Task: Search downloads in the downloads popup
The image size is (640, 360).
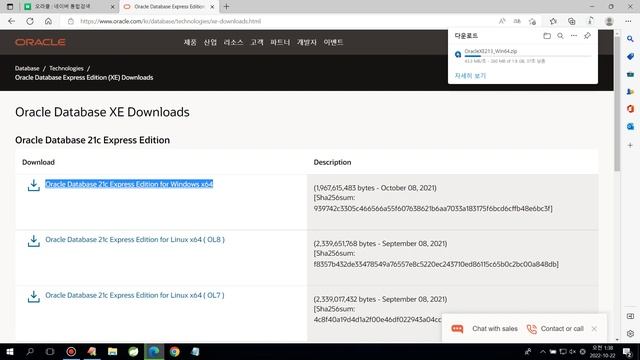Action: (x=560, y=36)
